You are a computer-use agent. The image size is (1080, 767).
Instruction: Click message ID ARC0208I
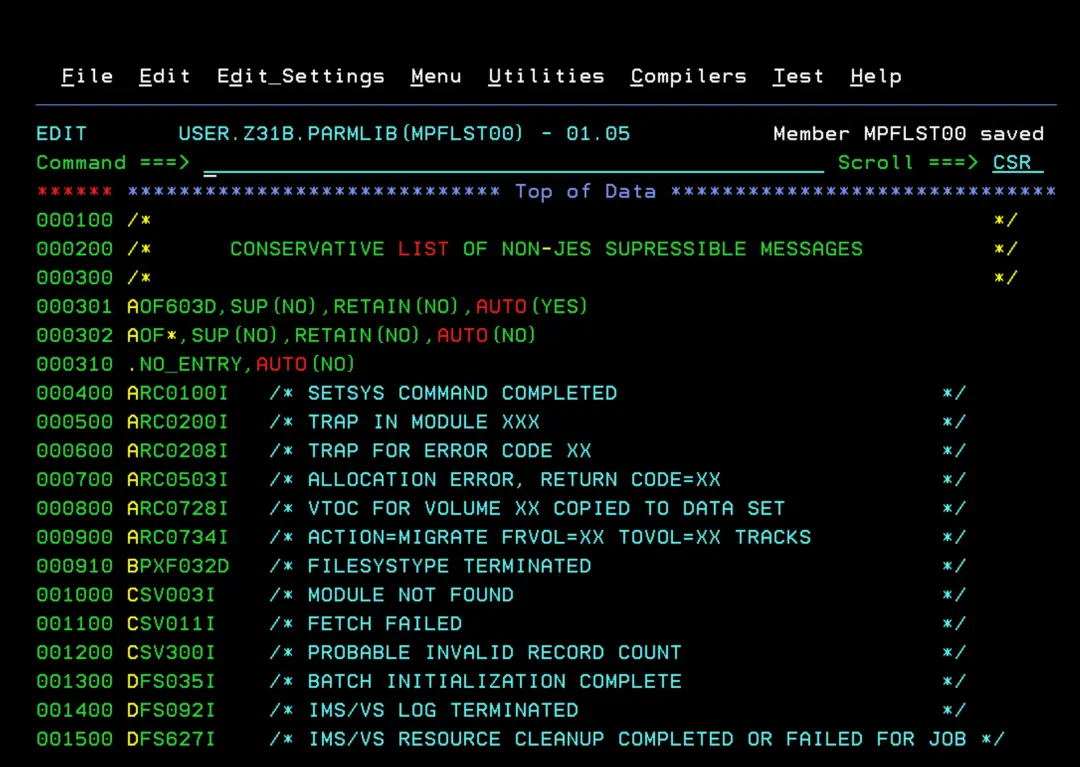[x=178, y=451]
